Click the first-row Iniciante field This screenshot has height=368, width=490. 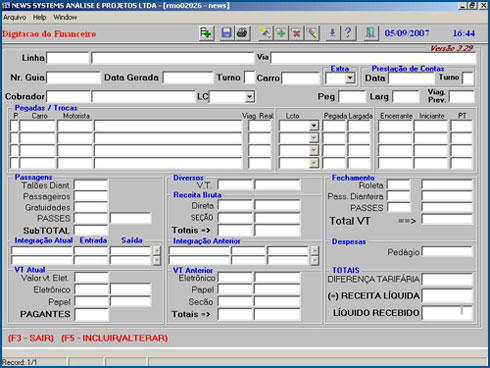point(431,126)
